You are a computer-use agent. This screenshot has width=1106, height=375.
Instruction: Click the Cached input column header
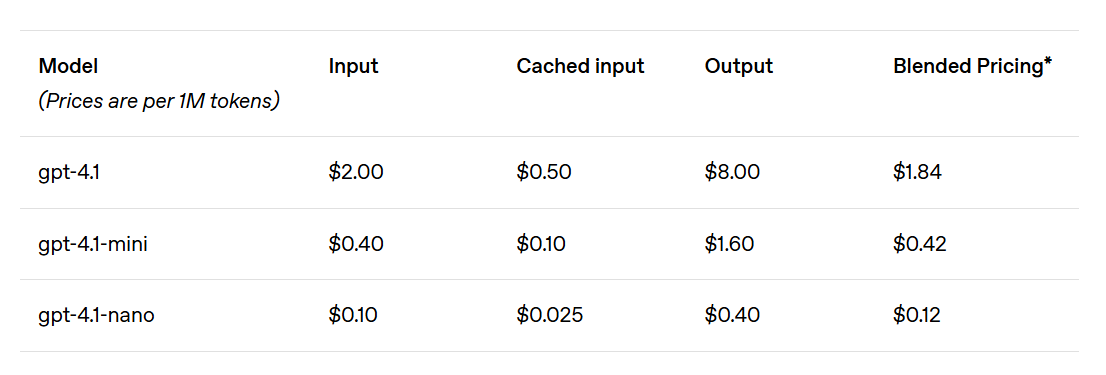581,66
